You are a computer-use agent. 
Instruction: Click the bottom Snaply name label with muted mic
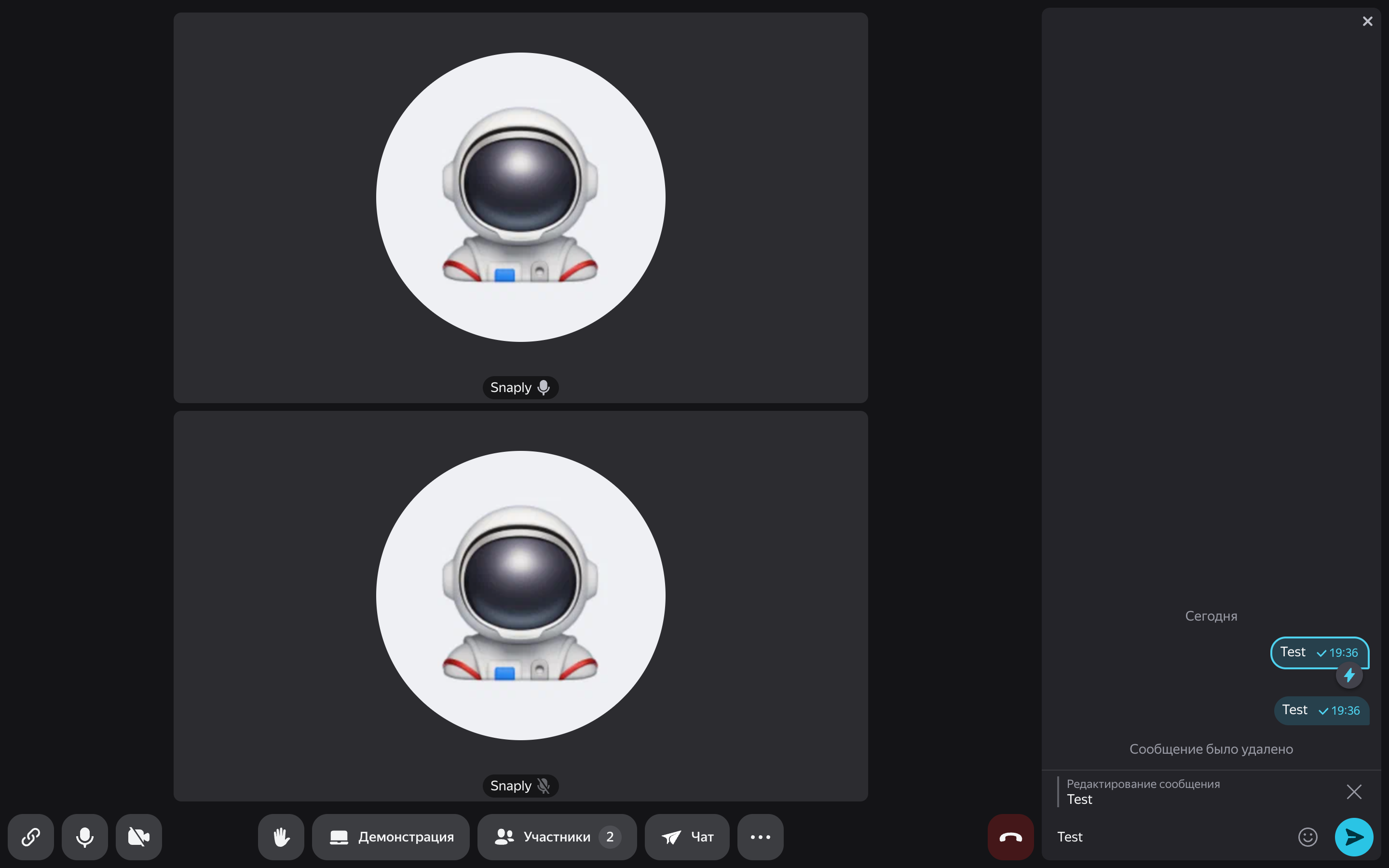(520, 786)
